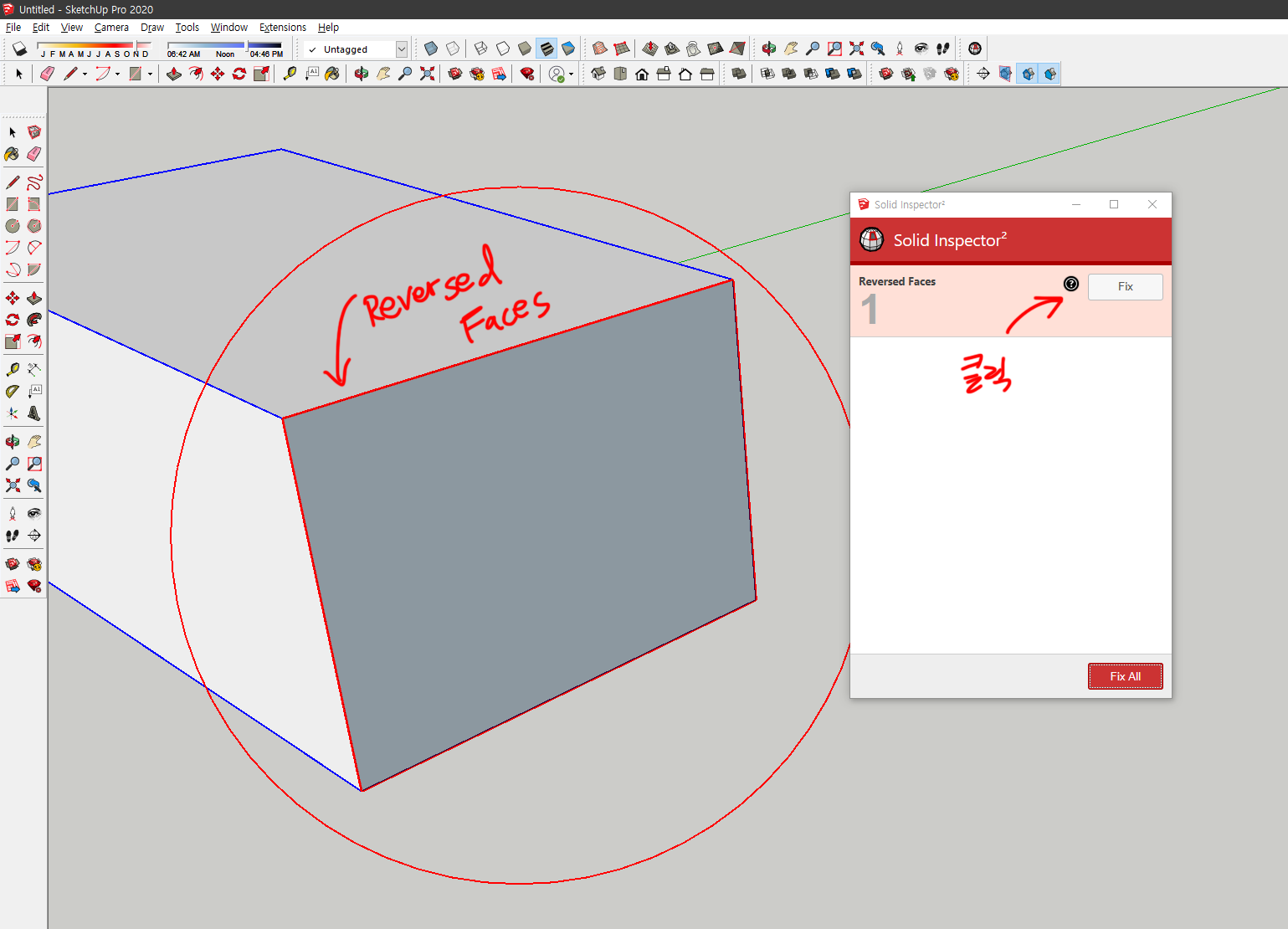
Task: Toggle Display Section Cuts
Action: (x=1028, y=74)
